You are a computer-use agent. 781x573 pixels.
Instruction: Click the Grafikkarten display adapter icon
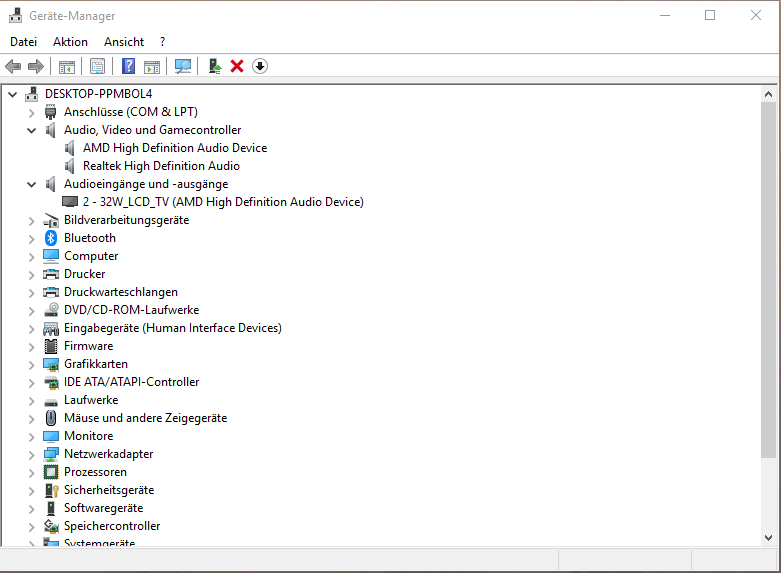(x=51, y=364)
